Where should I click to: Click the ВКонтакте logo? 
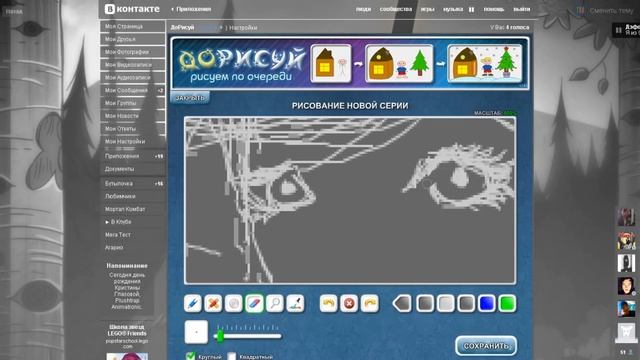pos(132,9)
